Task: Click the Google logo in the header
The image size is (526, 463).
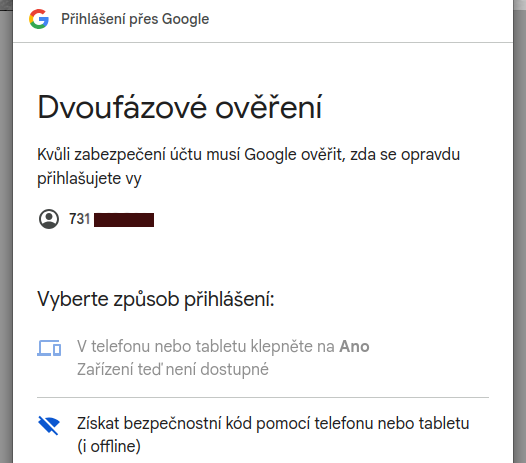Action: (39, 19)
